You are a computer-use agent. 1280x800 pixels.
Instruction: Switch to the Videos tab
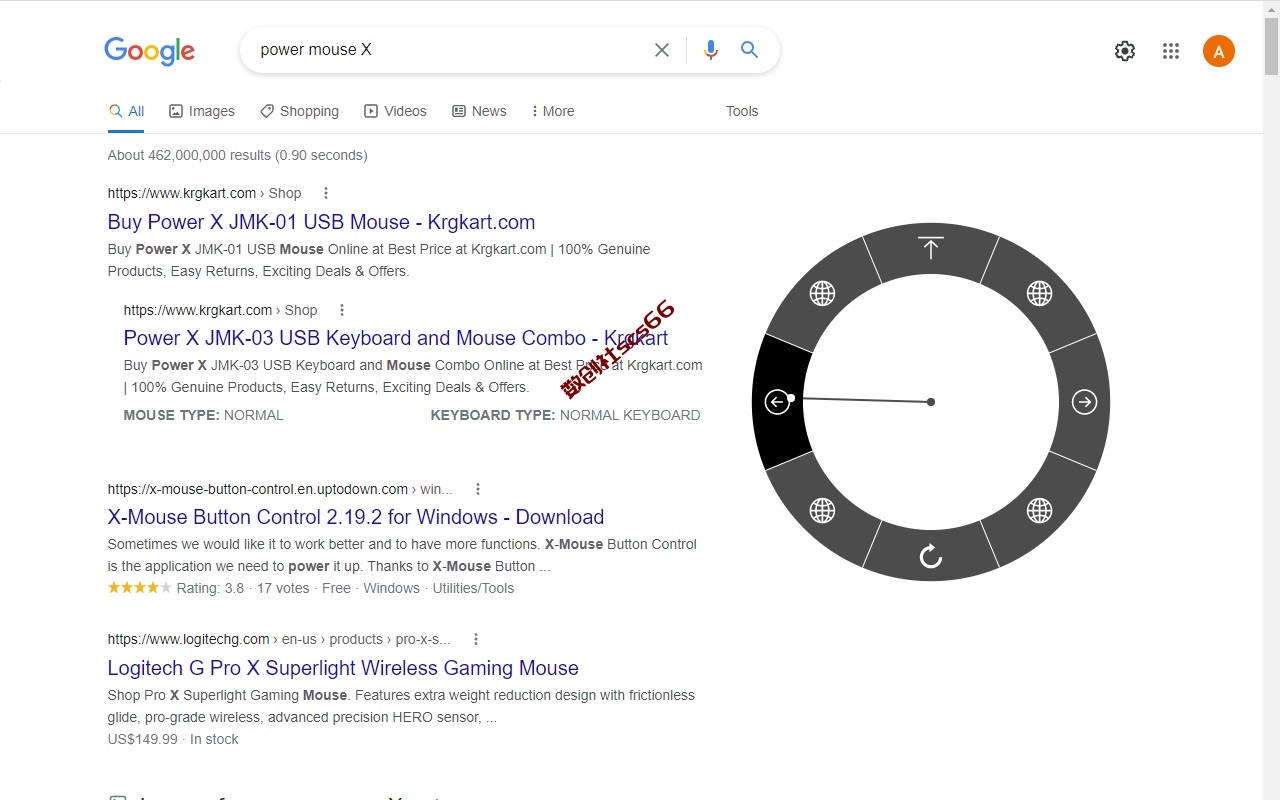tap(395, 111)
